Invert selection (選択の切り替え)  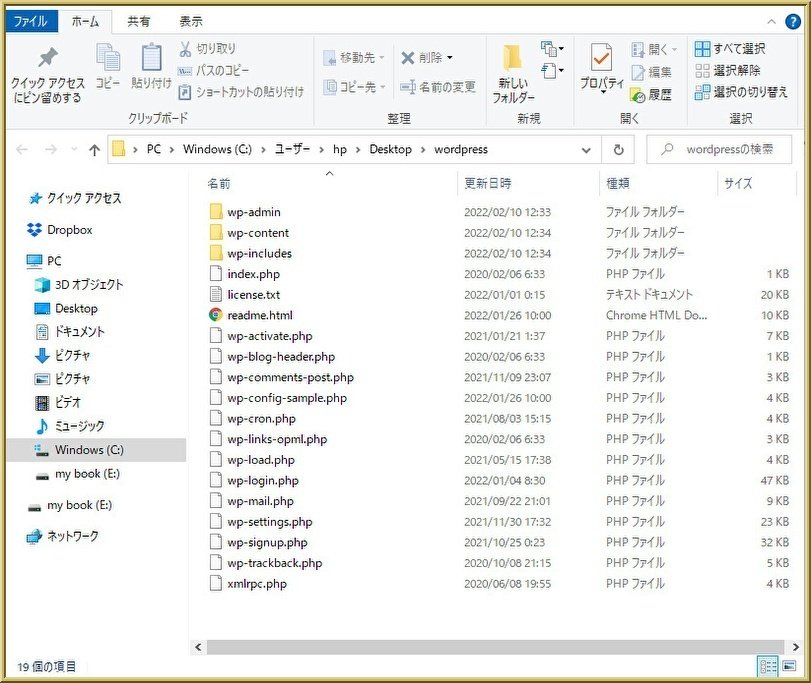point(741,92)
